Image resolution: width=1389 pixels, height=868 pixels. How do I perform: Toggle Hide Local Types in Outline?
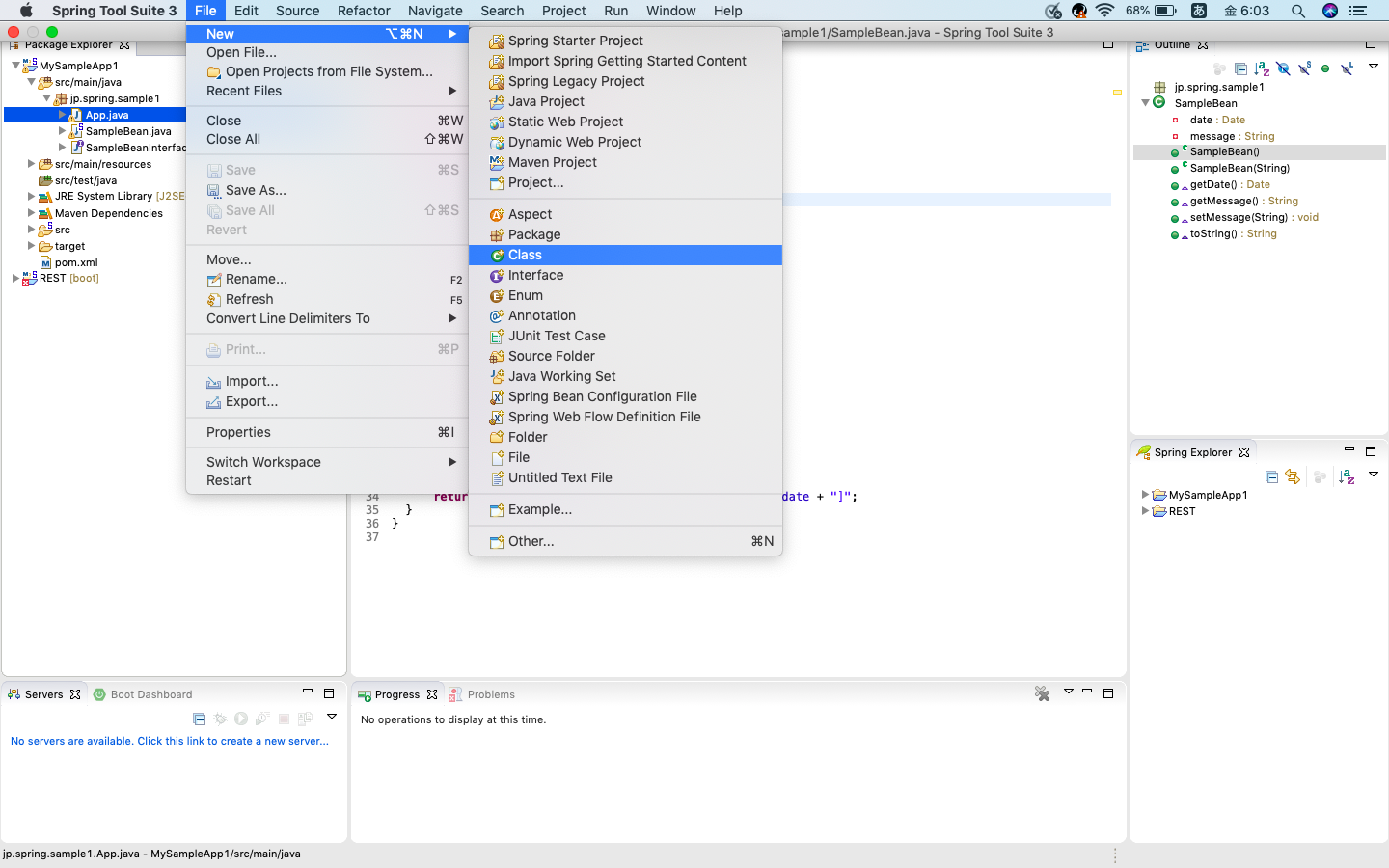pos(1347,68)
